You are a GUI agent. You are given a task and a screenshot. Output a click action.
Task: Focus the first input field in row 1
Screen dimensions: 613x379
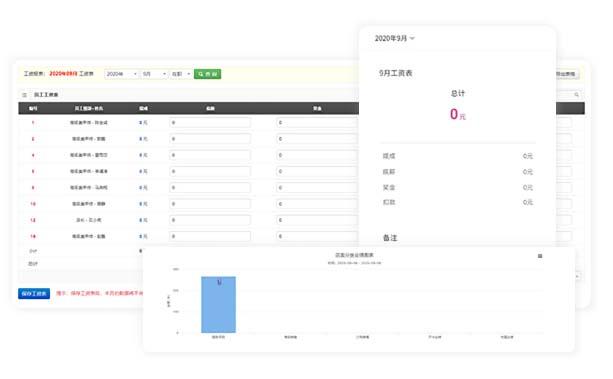click(x=210, y=123)
